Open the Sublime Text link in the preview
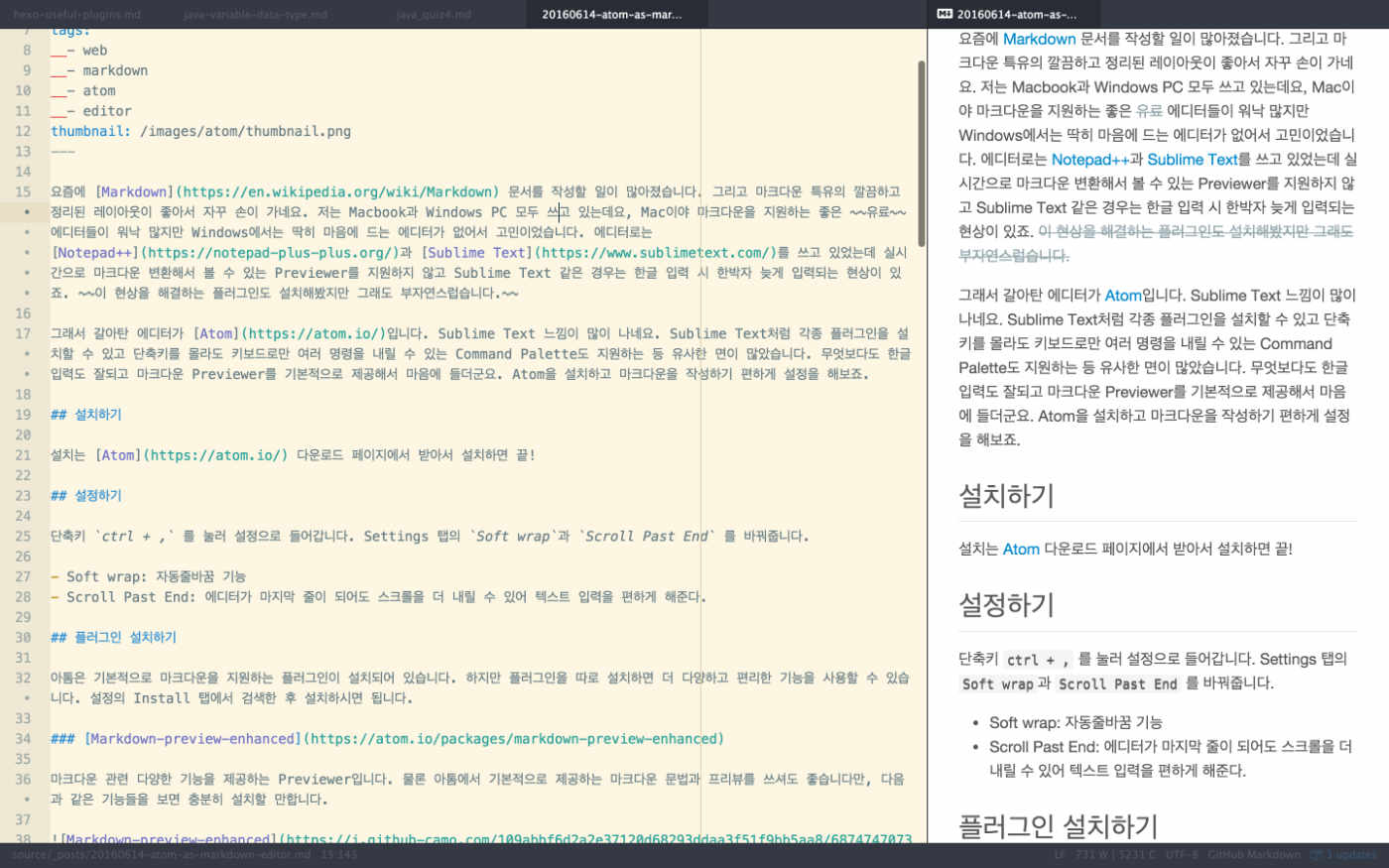Screen dimensions: 1389x868 (x=1193, y=159)
